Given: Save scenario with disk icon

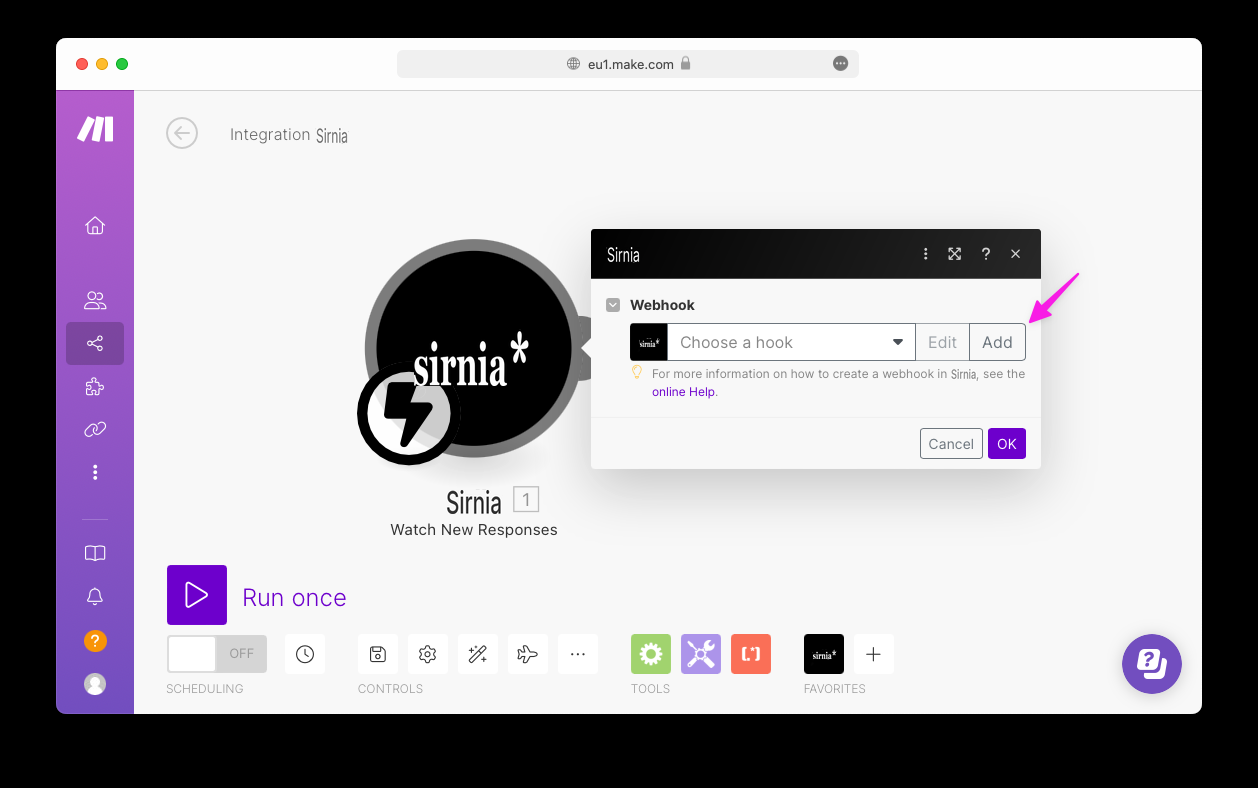Looking at the screenshot, I should tap(378, 654).
